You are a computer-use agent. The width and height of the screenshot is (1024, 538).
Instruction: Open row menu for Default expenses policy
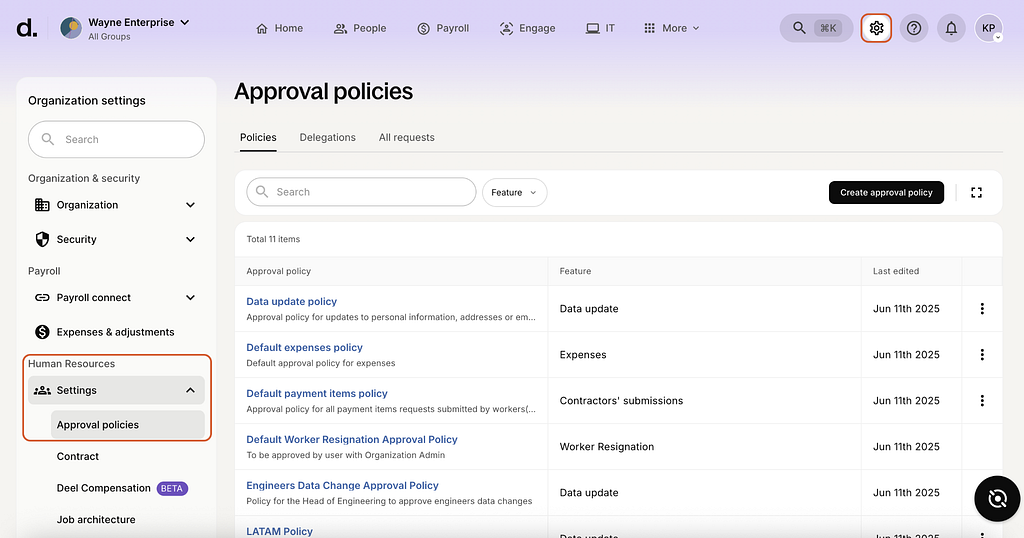click(982, 355)
